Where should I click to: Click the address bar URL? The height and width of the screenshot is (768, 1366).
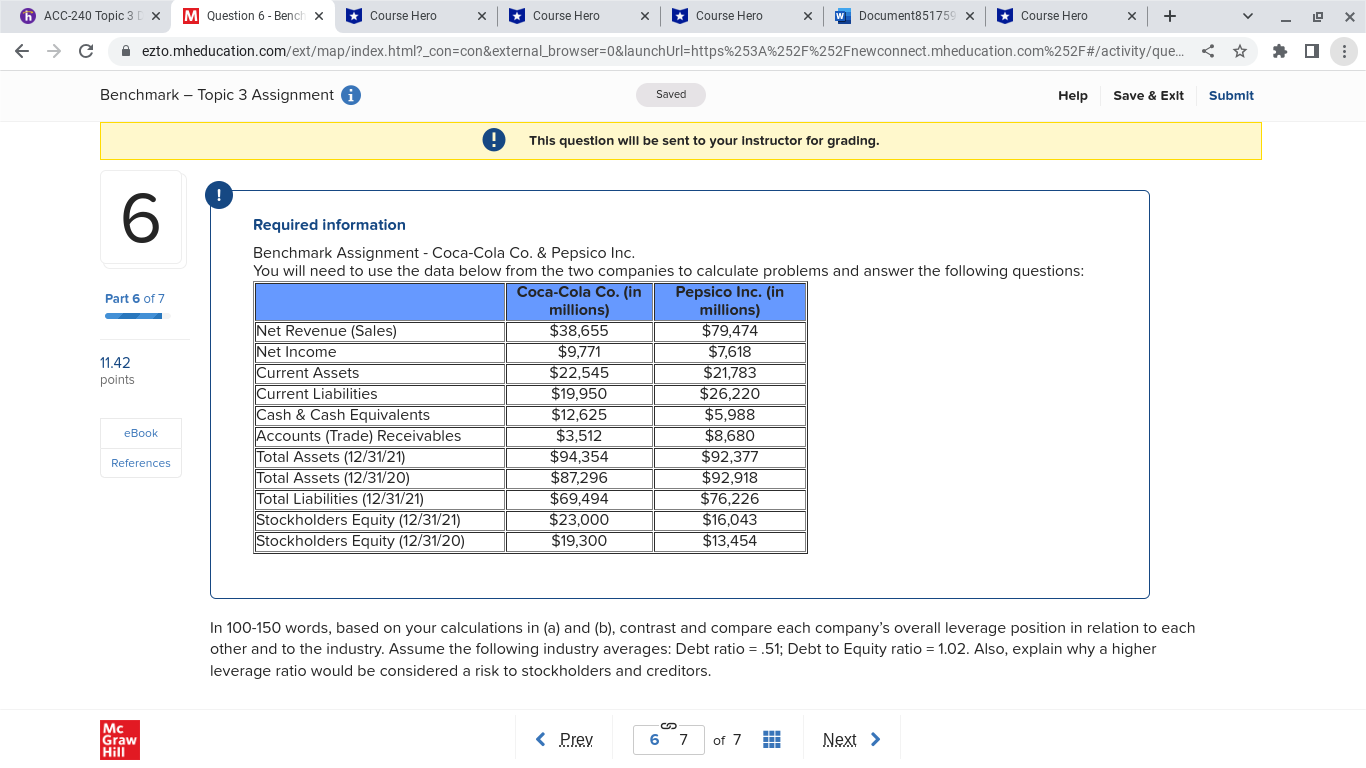pos(662,51)
